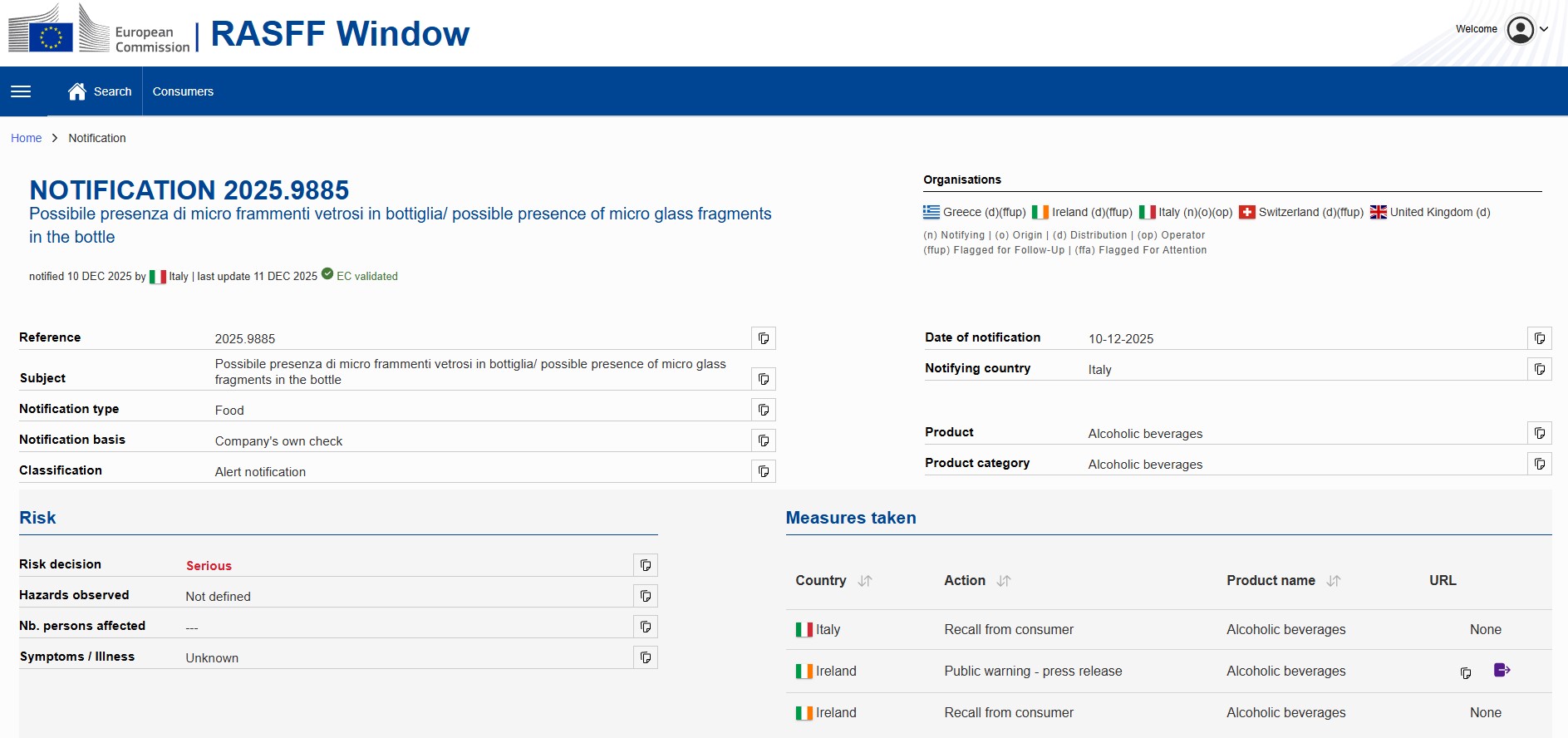Copy the Product category value

[1539, 464]
